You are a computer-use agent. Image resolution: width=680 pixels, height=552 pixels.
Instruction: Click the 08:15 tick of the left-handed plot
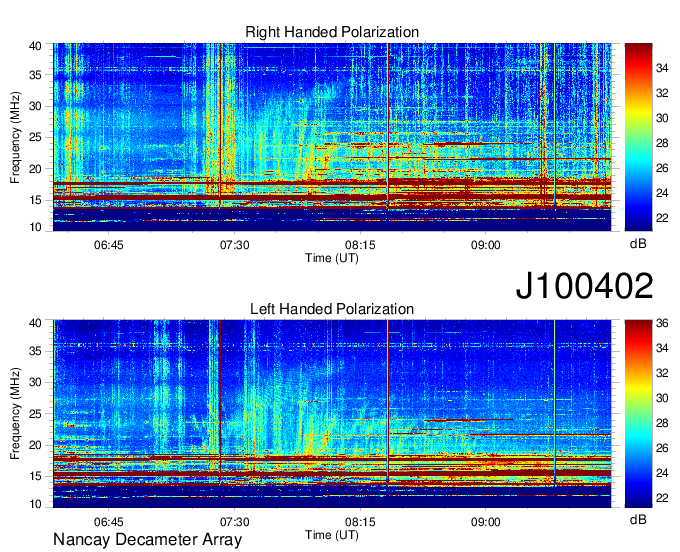point(360,522)
